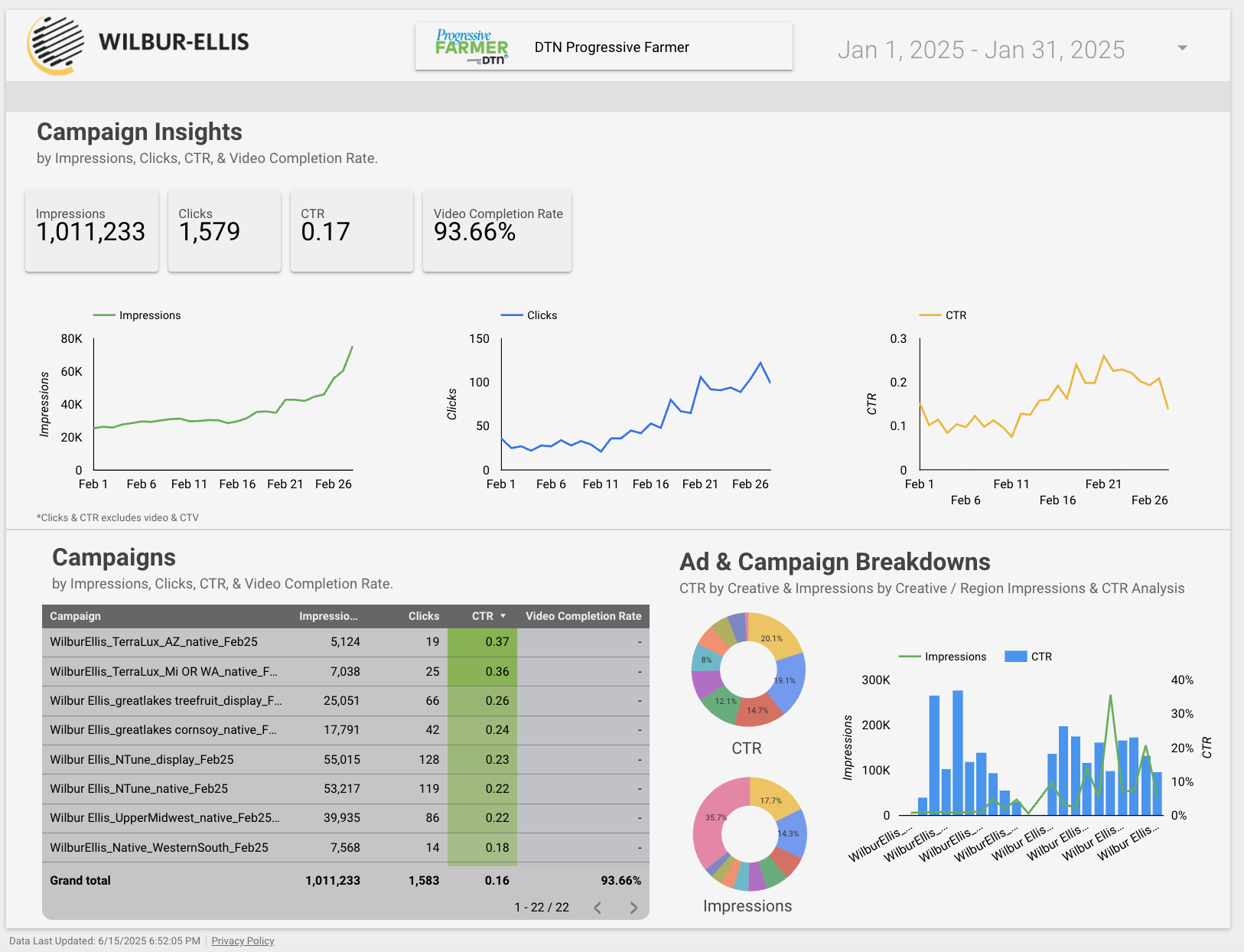1244x952 pixels.
Task: Click the 14.3% slice of Impressions donut
Action: click(x=792, y=834)
